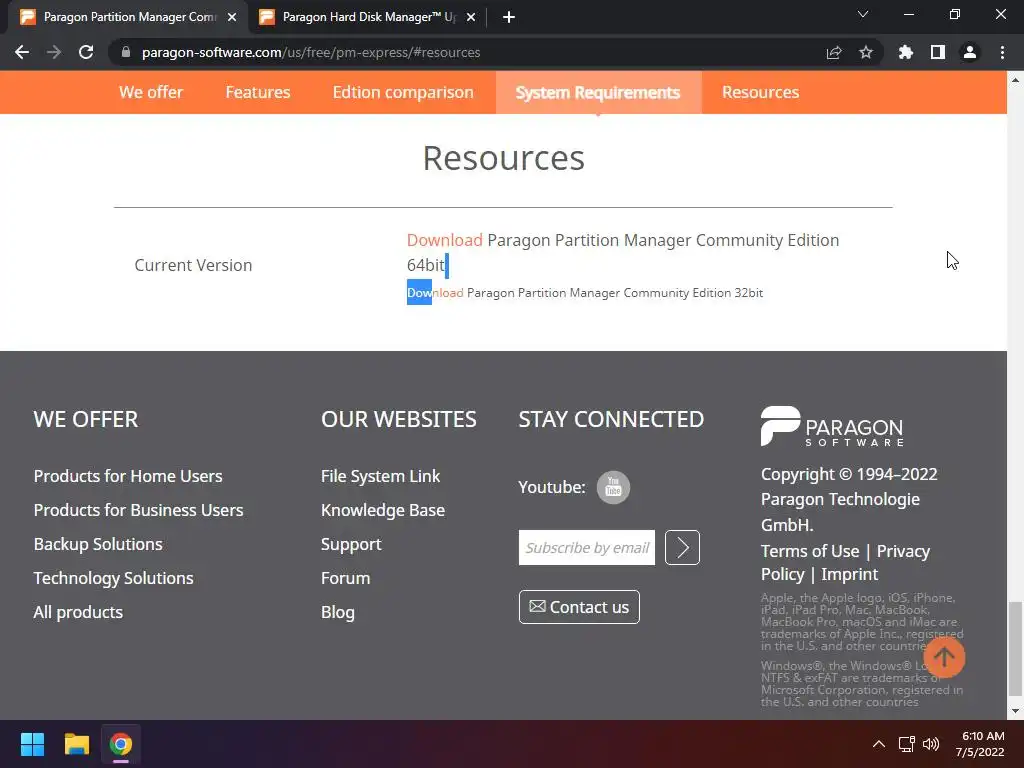Screen dimensions: 1024x768
Task: Click the Paragon Software footer logo
Action: pyautogui.click(x=832, y=426)
